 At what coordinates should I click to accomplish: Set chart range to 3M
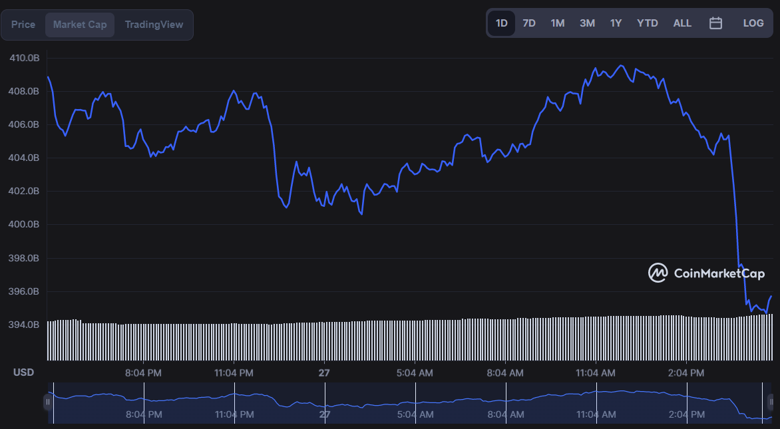tap(587, 23)
